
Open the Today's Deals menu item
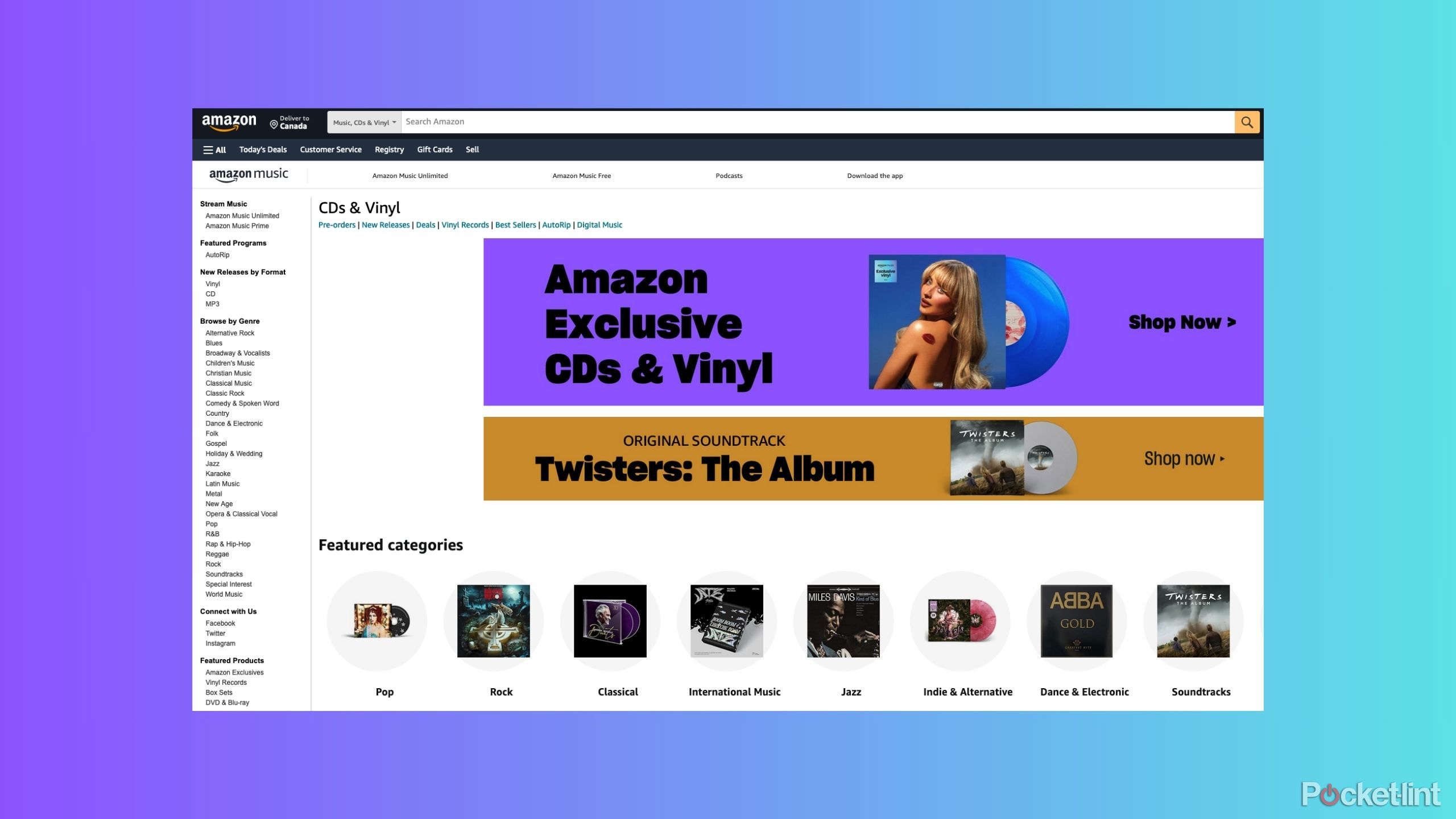point(262,149)
